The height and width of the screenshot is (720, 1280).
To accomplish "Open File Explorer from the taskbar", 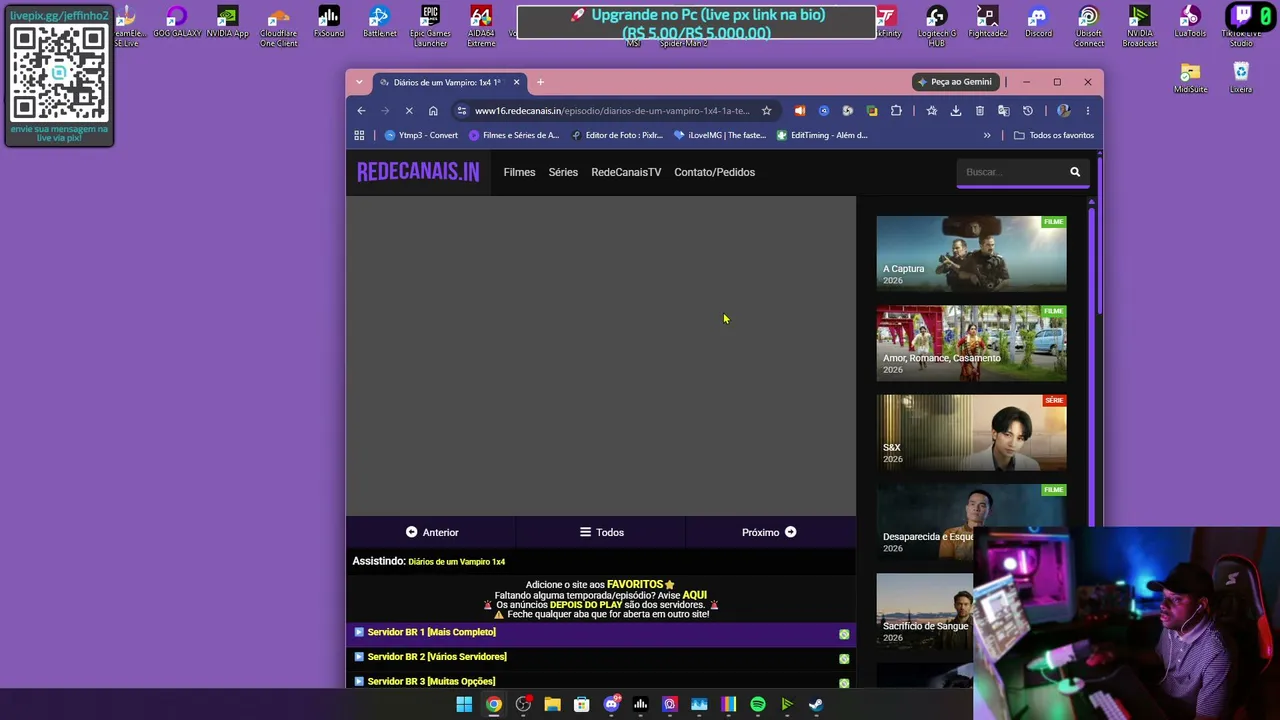I will tap(552, 705).
